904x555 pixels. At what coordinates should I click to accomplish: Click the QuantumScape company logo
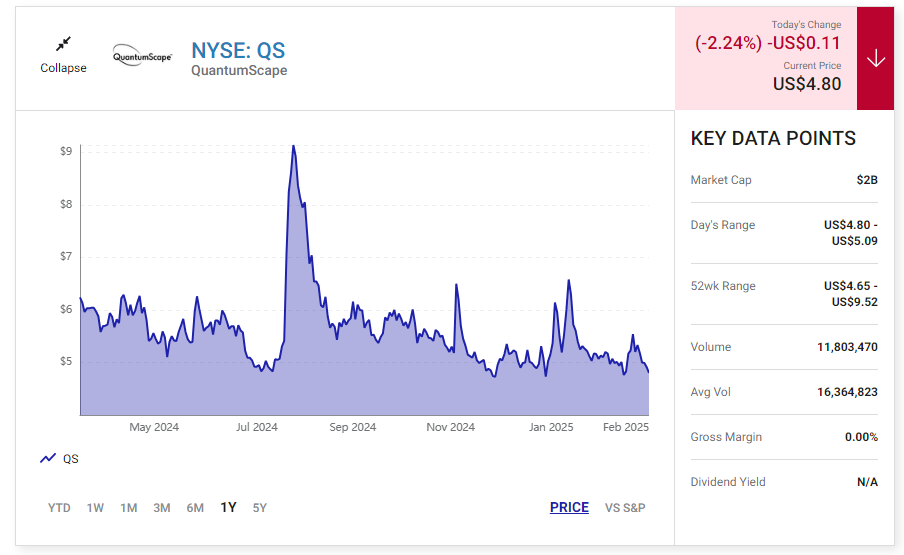click(142, 56)
